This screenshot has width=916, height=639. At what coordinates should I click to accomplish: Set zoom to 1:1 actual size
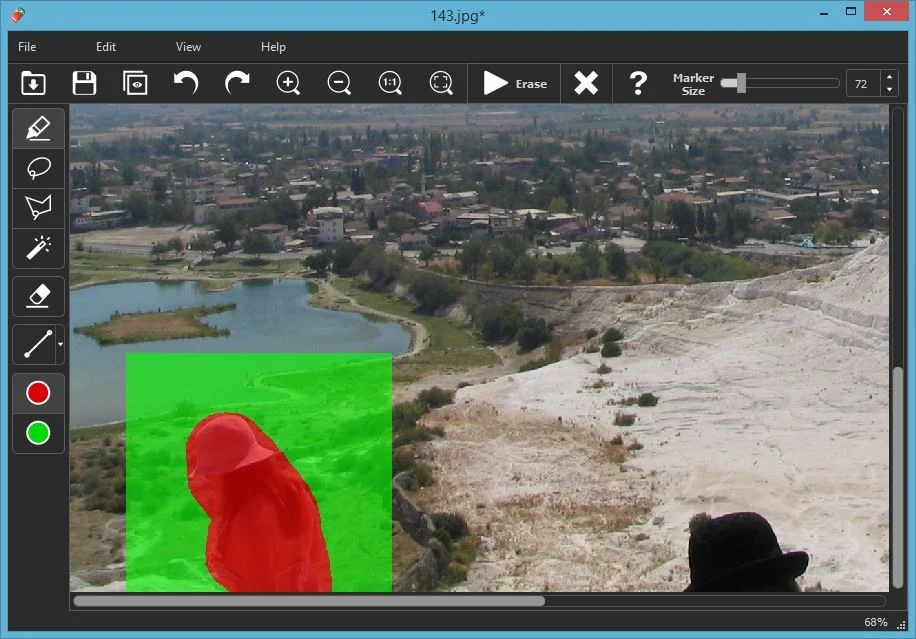coord(390,83)
